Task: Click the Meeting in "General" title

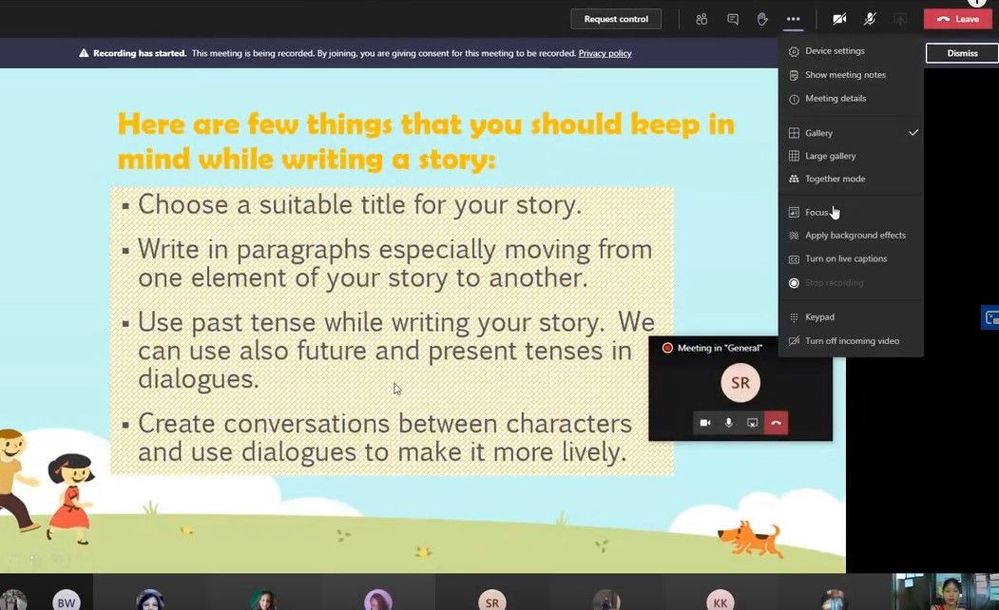Action: (719, 348)
